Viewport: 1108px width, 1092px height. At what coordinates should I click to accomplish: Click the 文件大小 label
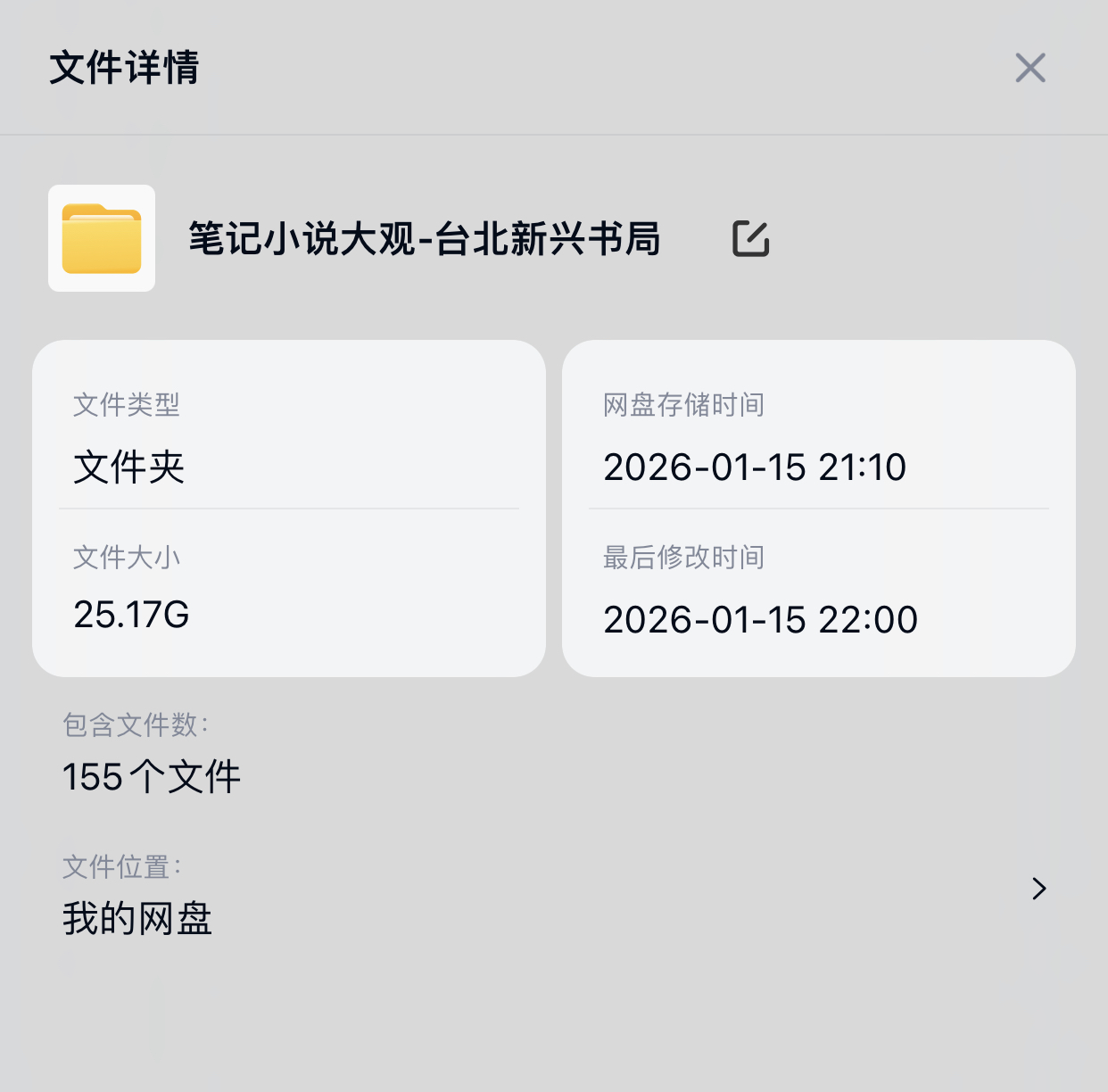coord(127,558)
